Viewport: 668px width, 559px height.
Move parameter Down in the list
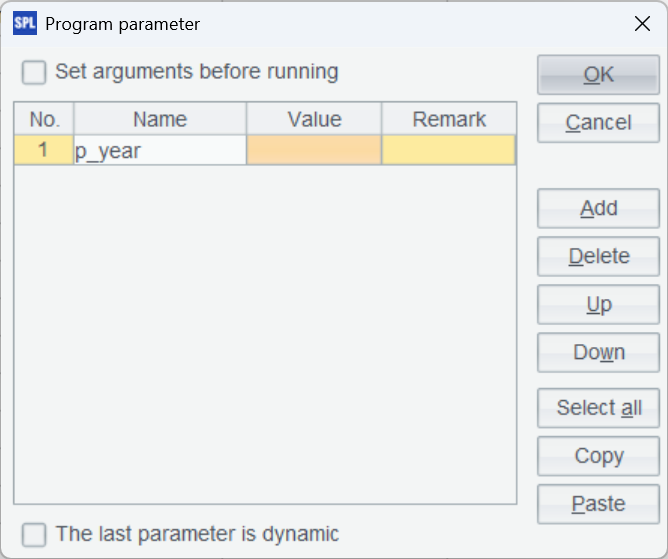(x=598, y=353)
